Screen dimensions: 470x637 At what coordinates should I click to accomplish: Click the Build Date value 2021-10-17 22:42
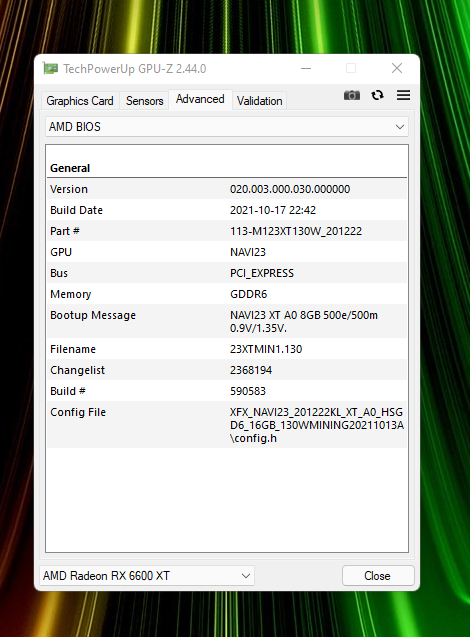[273, 210]
